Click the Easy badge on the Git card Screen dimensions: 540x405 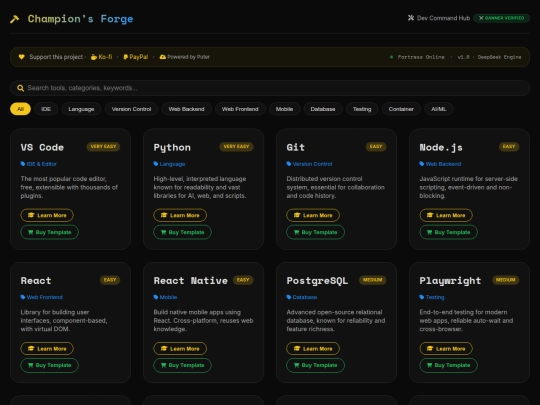376,147
